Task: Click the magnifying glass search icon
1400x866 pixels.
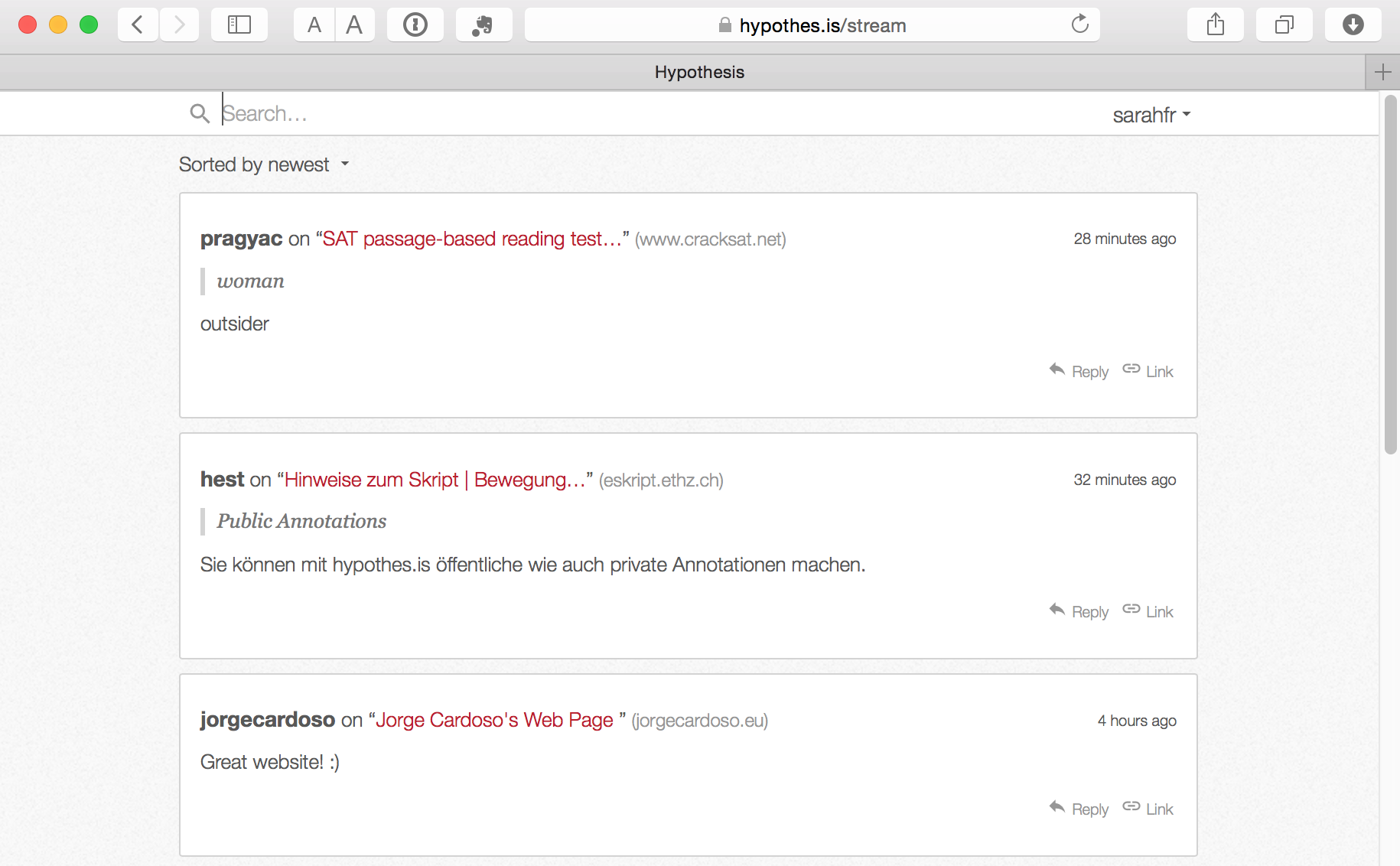Action: click(200, 113)
